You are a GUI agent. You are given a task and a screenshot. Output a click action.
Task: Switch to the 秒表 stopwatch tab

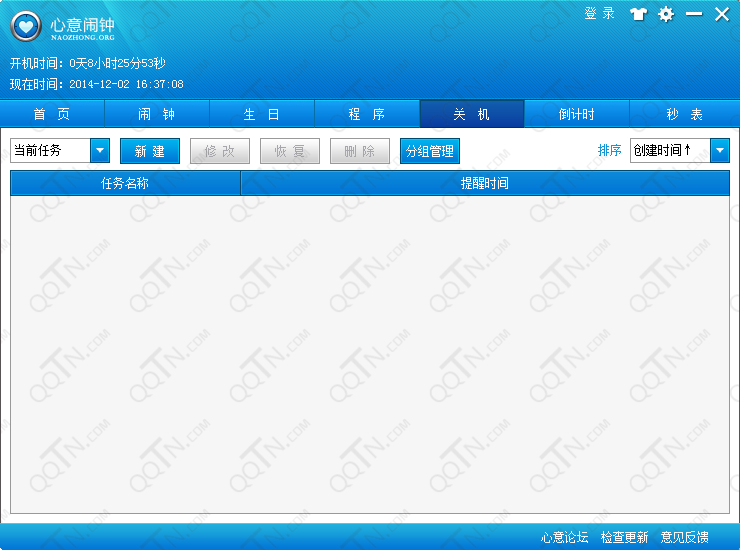coord(684,114)
